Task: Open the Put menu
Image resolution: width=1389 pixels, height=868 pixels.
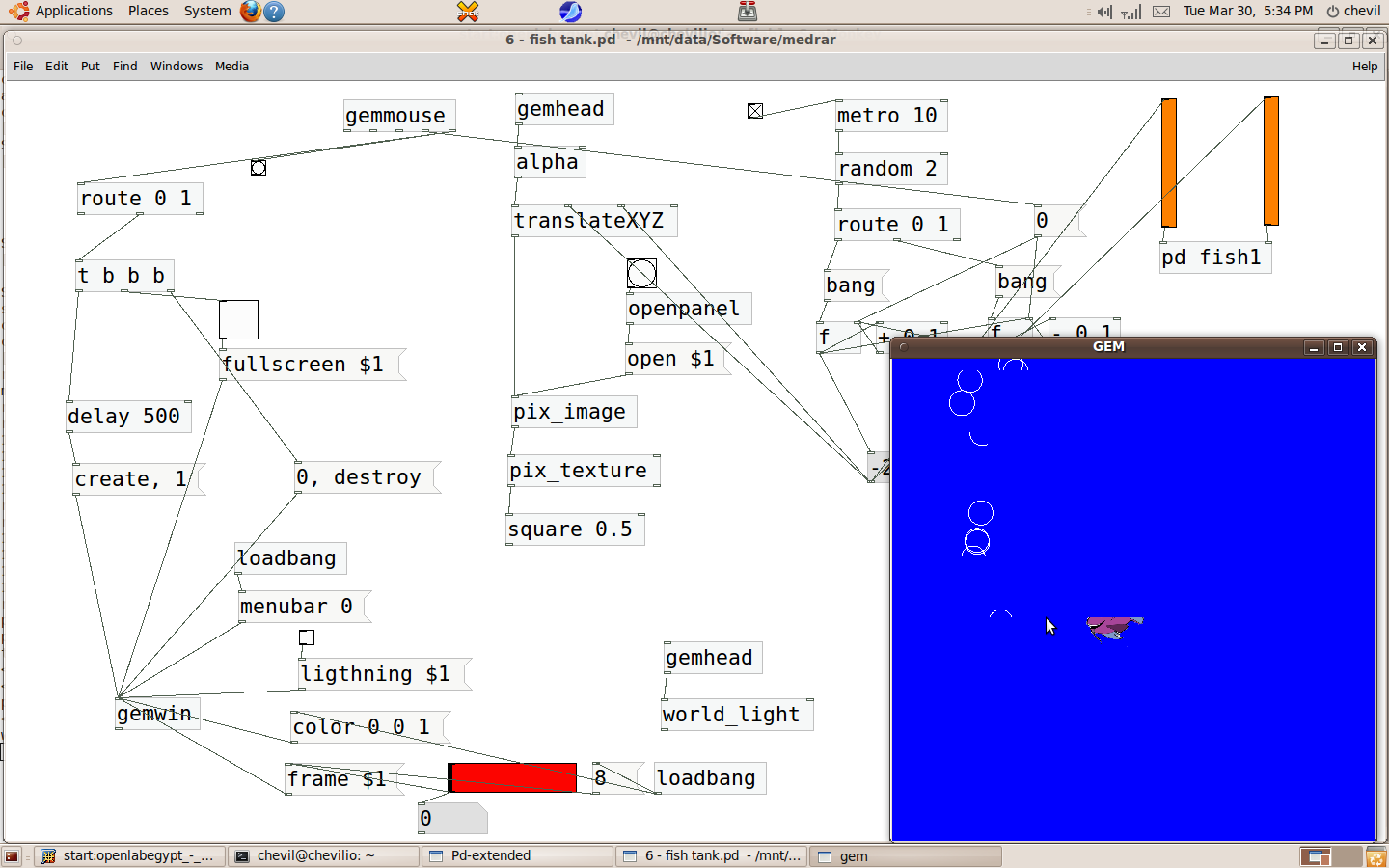Action: [x=91, y=66]
